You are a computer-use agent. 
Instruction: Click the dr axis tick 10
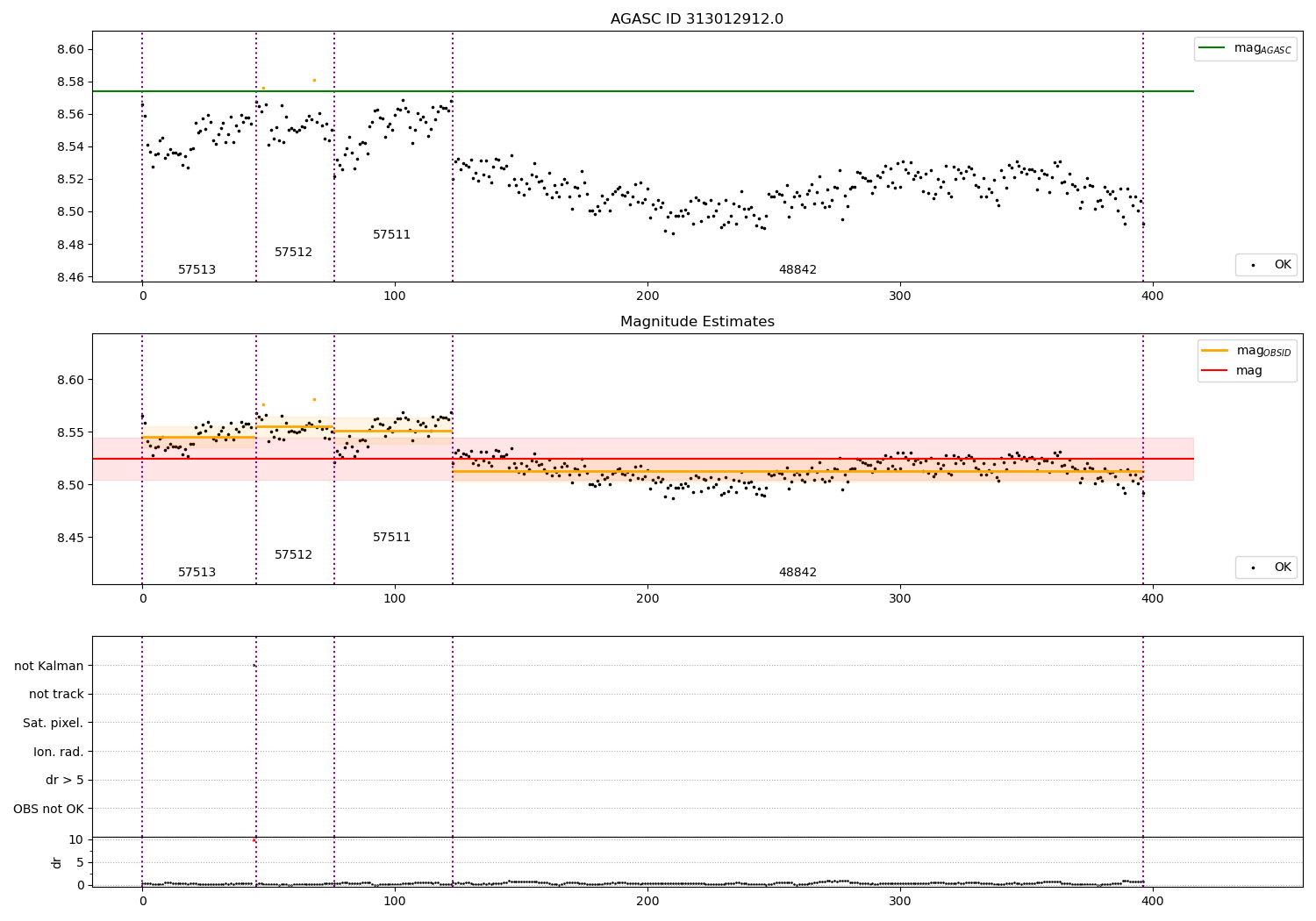pyautogui.click(x=75, y=840)
